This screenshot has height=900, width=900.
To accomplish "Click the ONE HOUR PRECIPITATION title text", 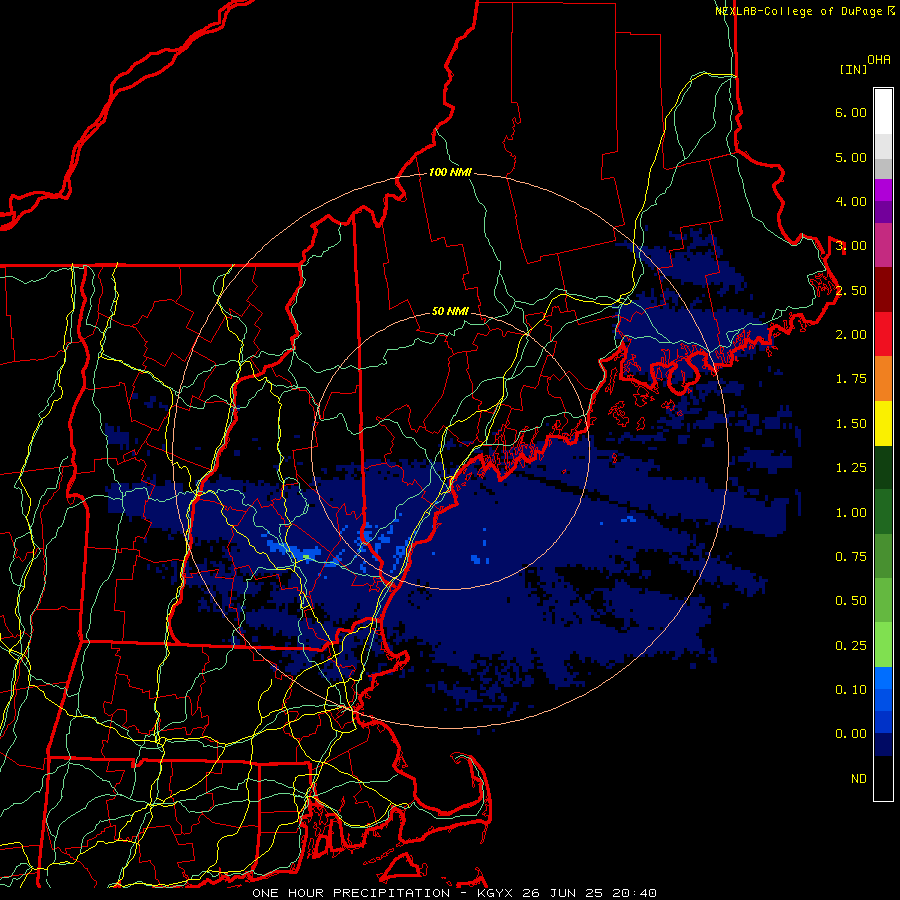I will click(351, 893).
